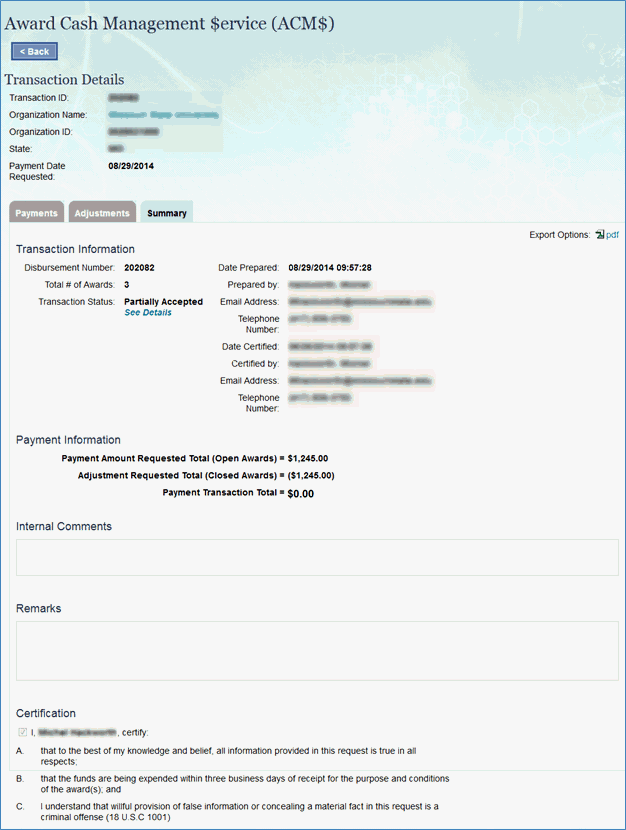Click the Open Awards $1,245.00 amount
The image size is (626, 830).
click(x=308, y=459)
